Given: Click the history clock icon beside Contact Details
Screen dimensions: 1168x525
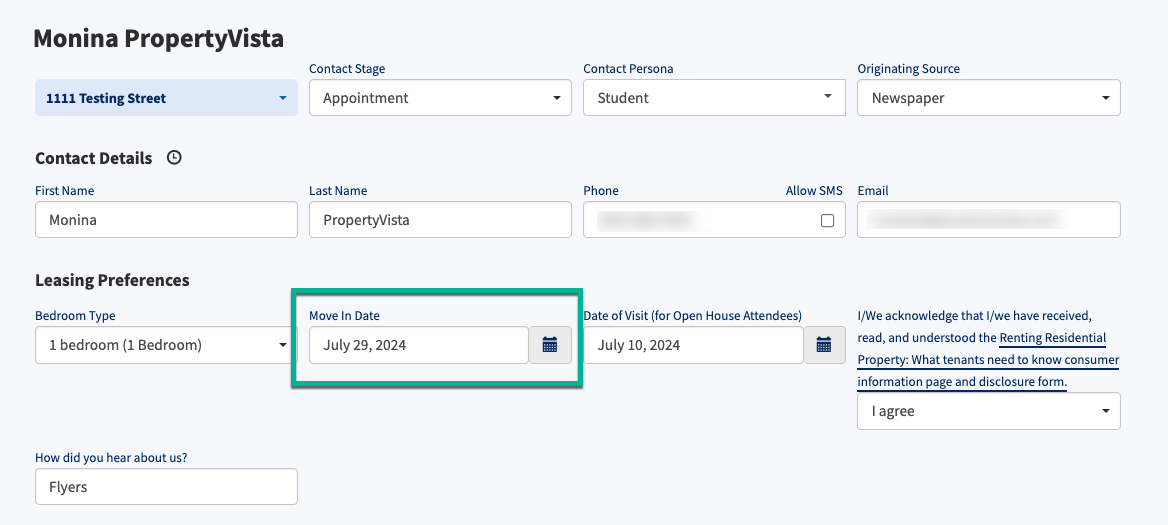Looking at the screenshot, I should [174, 158].
